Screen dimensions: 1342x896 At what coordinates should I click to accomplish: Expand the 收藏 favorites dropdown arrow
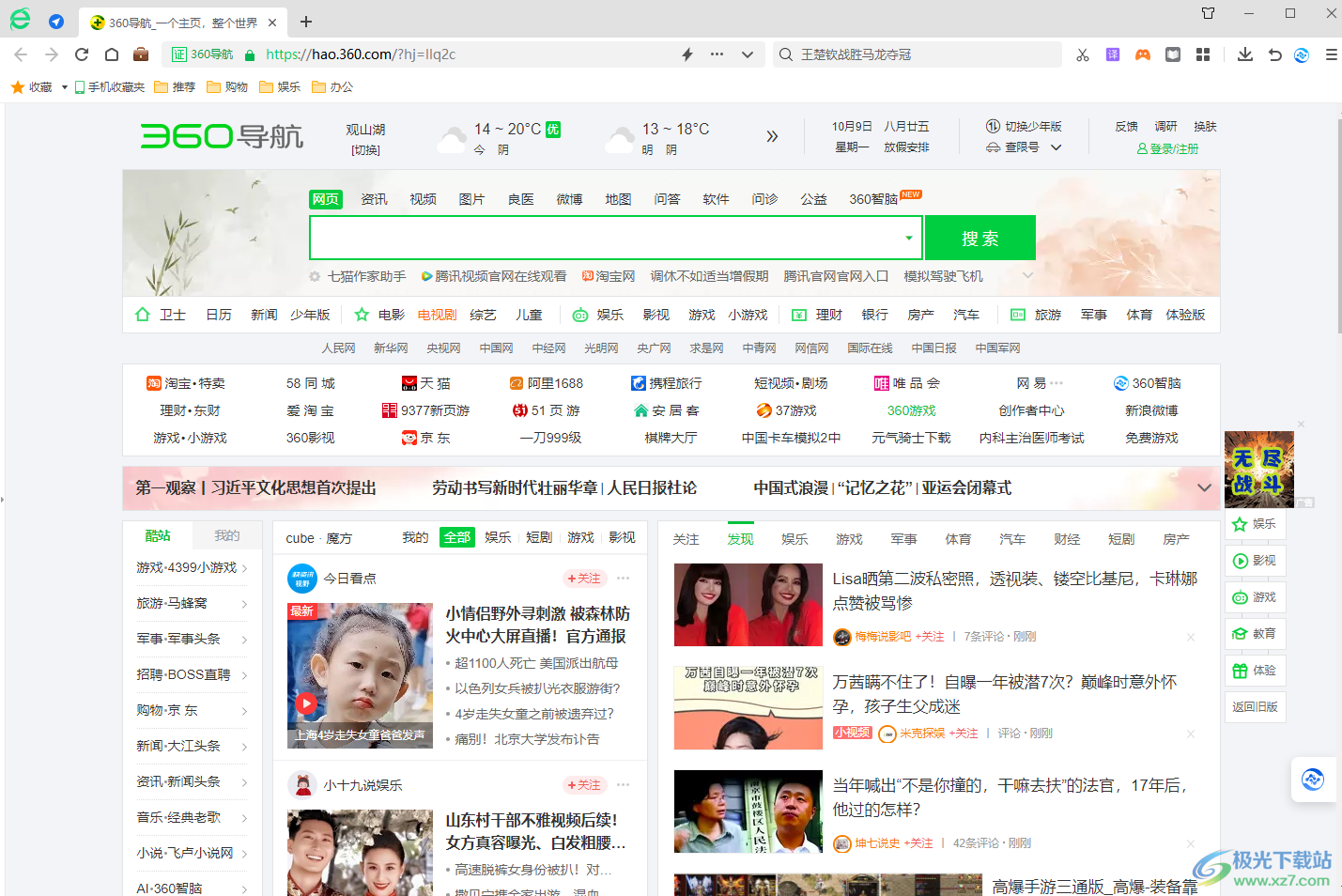(65, 87)
